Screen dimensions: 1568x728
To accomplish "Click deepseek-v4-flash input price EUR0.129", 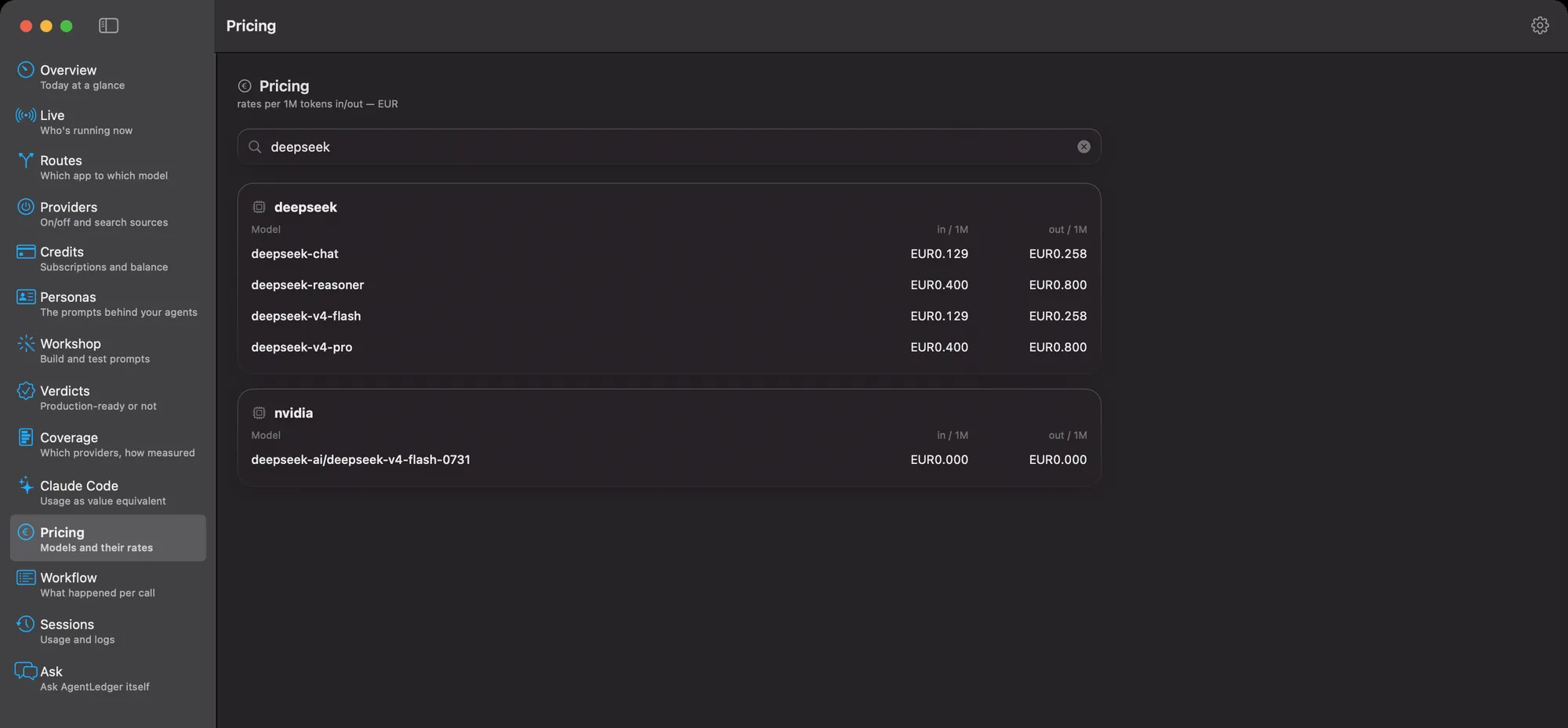I will pos(939,316).
